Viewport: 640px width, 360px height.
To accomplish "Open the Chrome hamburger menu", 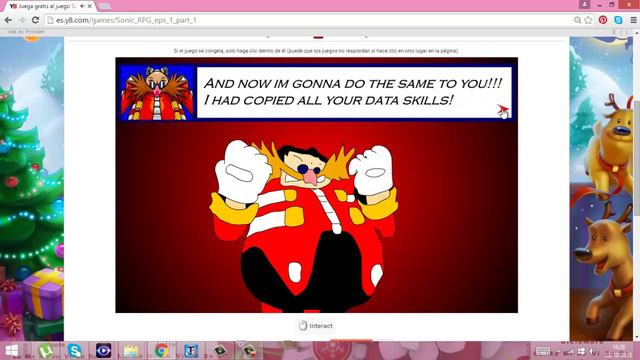I will click(x=633, y=20).
